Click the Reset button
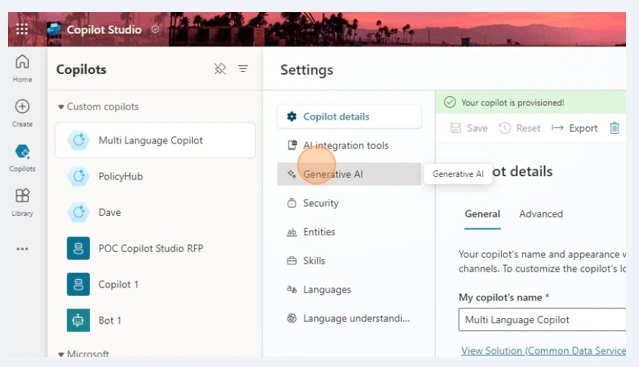The image size is (639, 367). click(x=520, y=128)
